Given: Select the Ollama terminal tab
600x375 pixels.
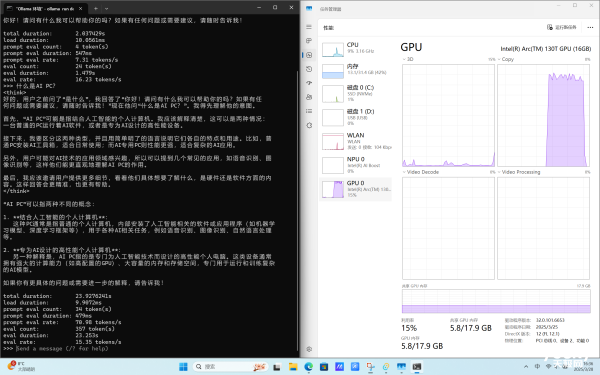Looking at the screenshot, I should [x=45, y=8].
